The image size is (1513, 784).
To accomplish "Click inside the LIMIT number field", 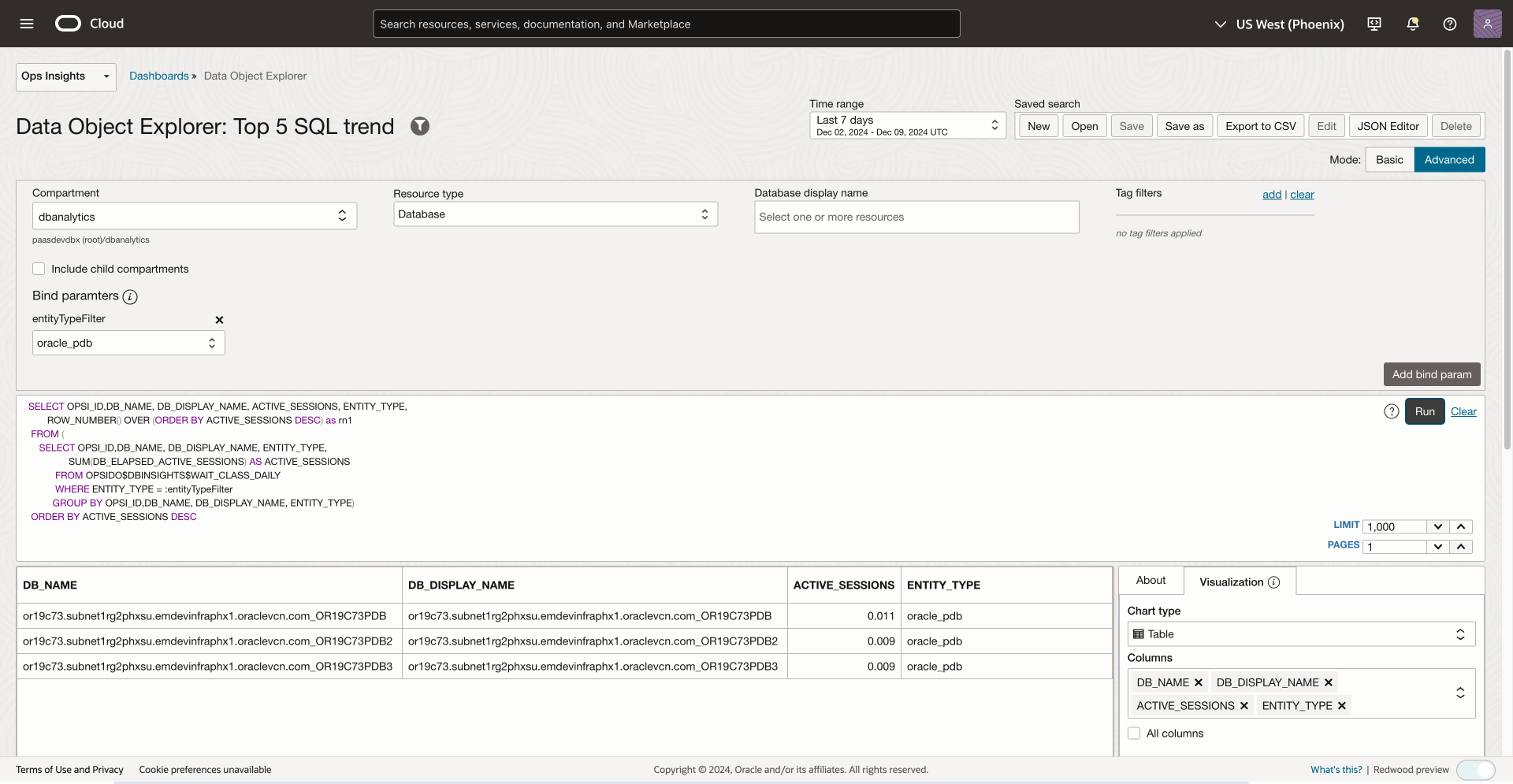I will 1395,526.
